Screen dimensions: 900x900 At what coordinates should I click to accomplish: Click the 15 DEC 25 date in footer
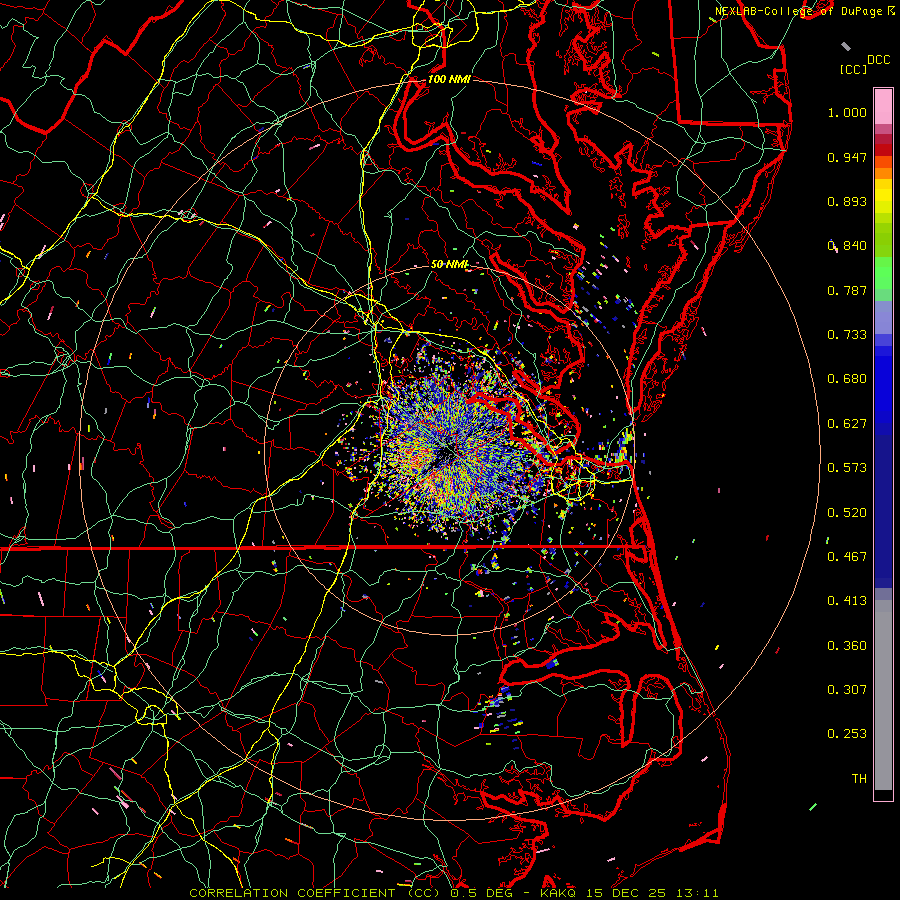click(x=626, y=893)
